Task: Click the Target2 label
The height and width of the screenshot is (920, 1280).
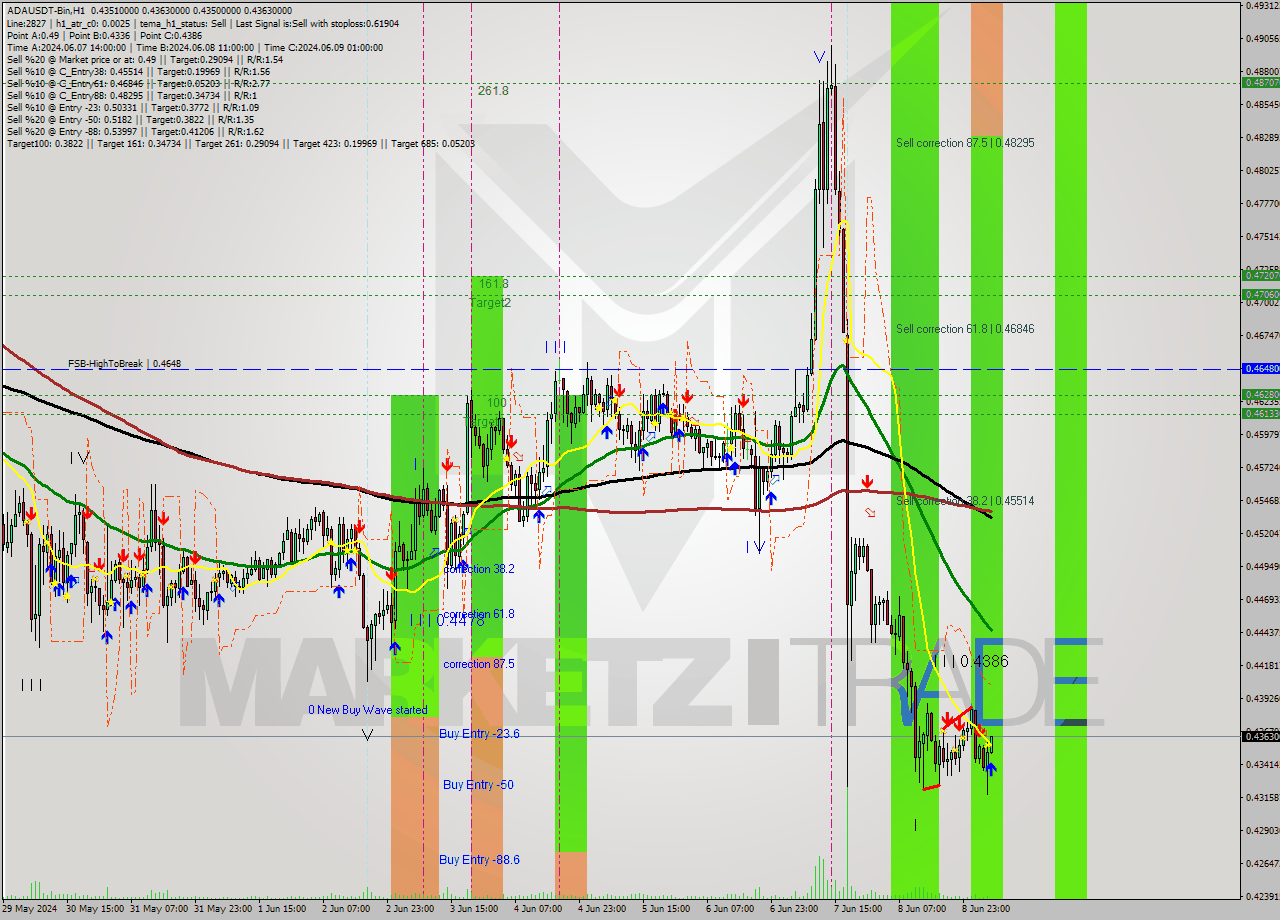Action: [x=490, y=302]
